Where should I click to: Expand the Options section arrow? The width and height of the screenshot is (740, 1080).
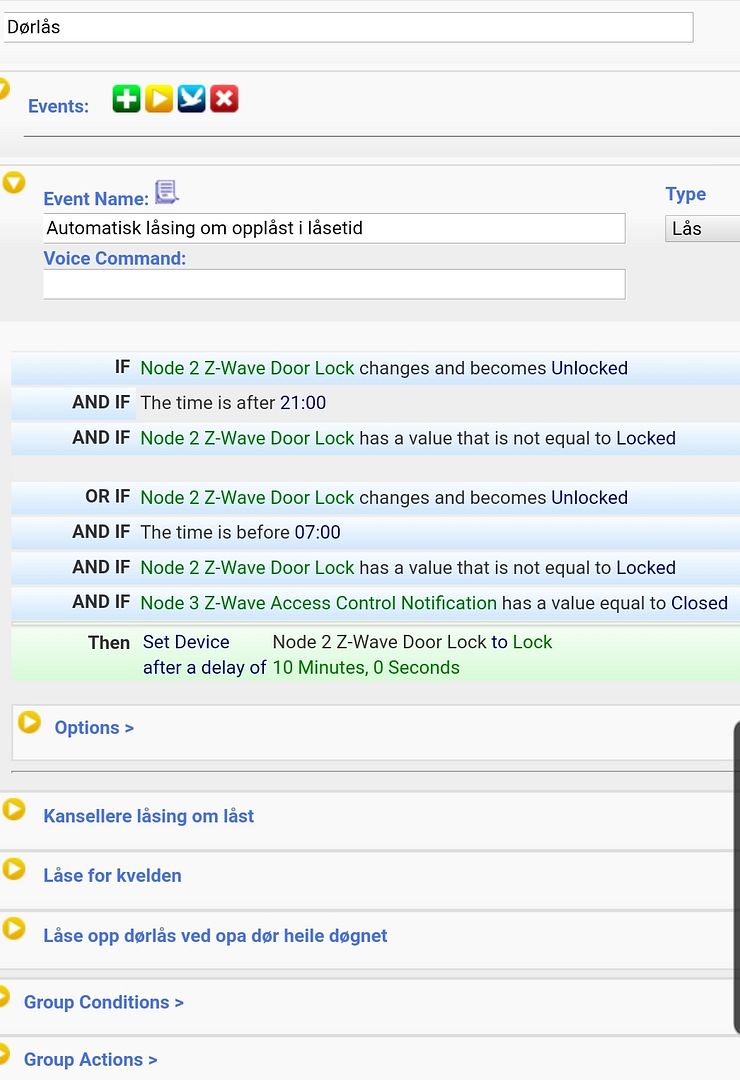[30, 722]
